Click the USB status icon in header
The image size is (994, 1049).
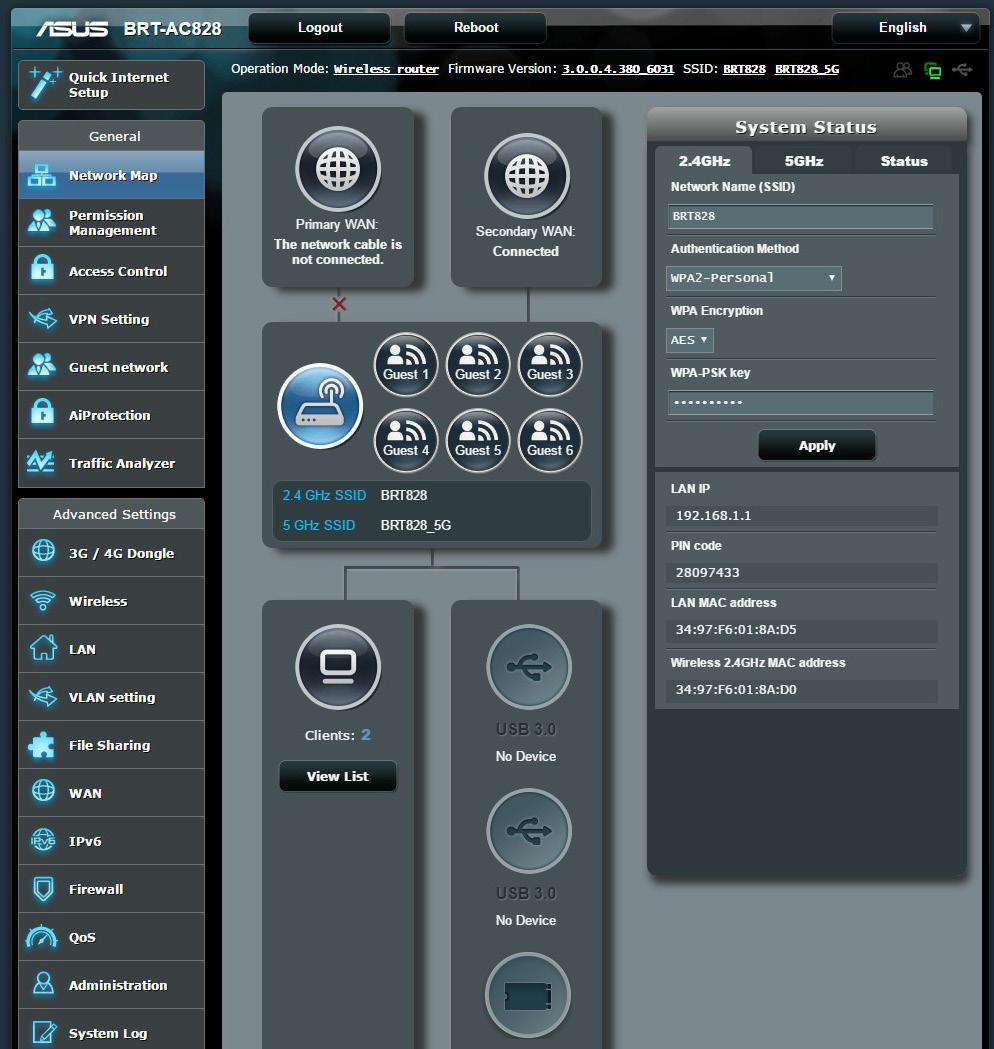click(x=963, y=70)
